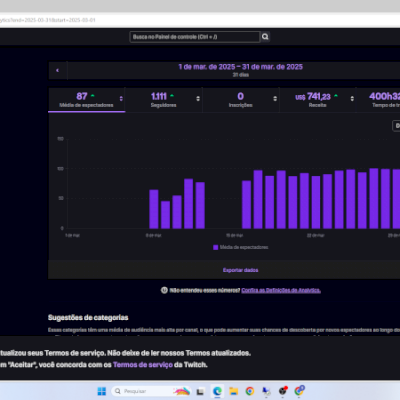Open File Explorer from taskbar
400x400 pixels.
233,391
